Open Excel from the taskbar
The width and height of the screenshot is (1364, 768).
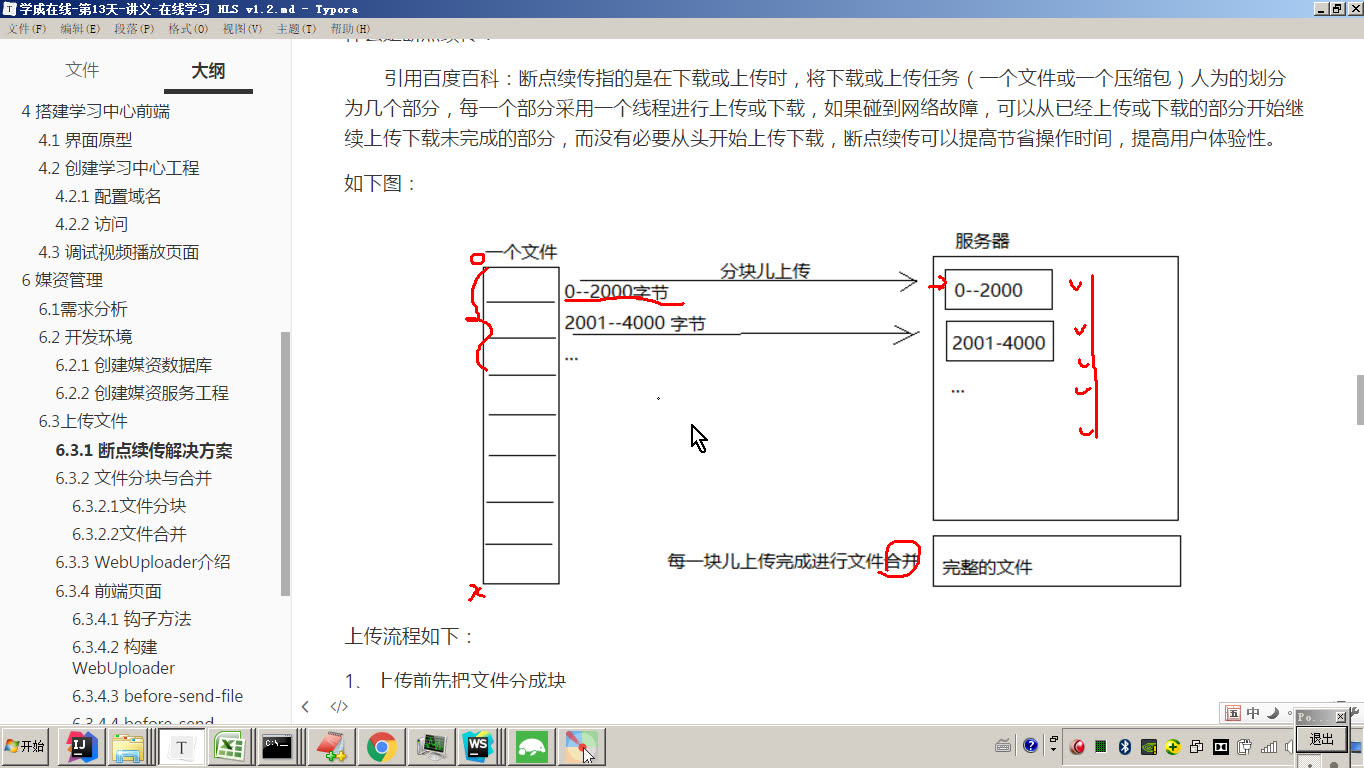(231, 746)
